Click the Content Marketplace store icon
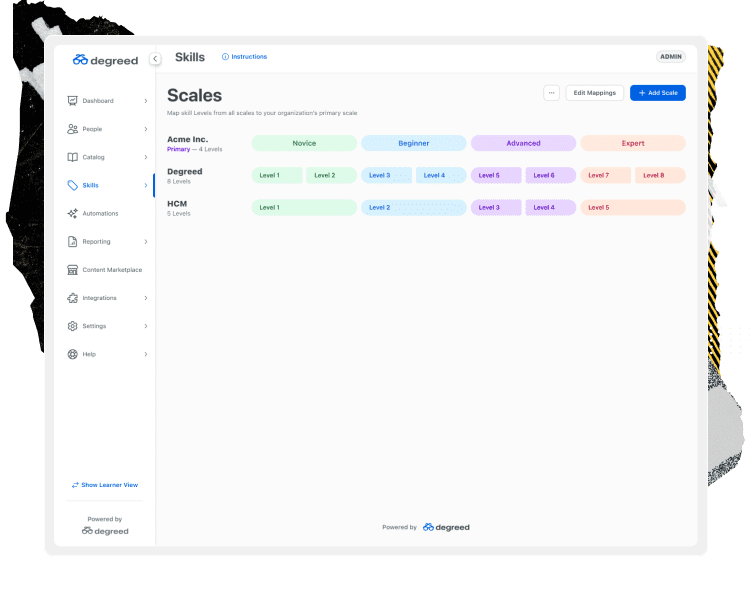The image size is (750, 612). tap(73, 270)
